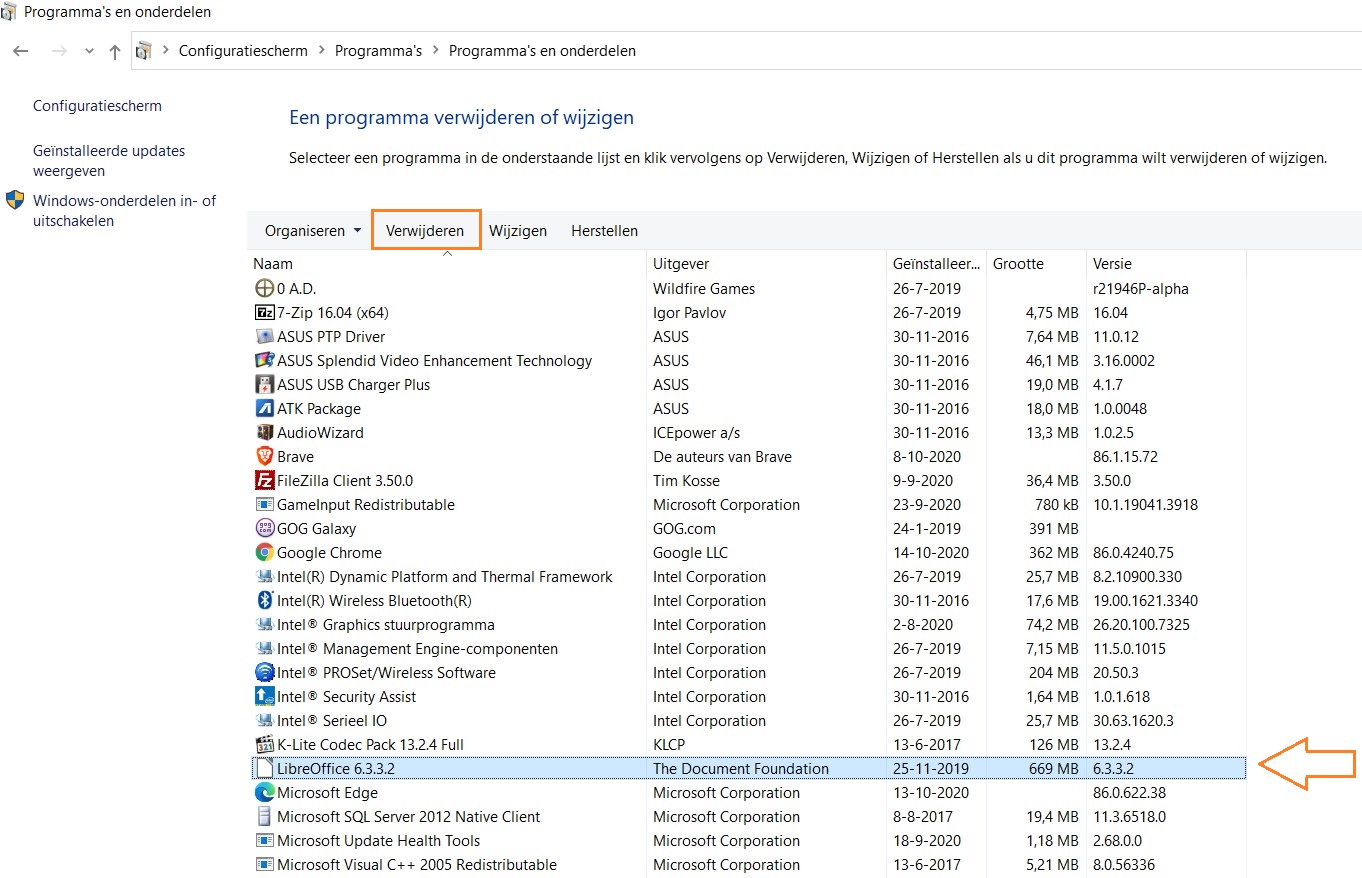Image resolution: width=1362 pixels, height=878 pixels.
Task: Click the 669 MB size cell
Action: 1053,769
